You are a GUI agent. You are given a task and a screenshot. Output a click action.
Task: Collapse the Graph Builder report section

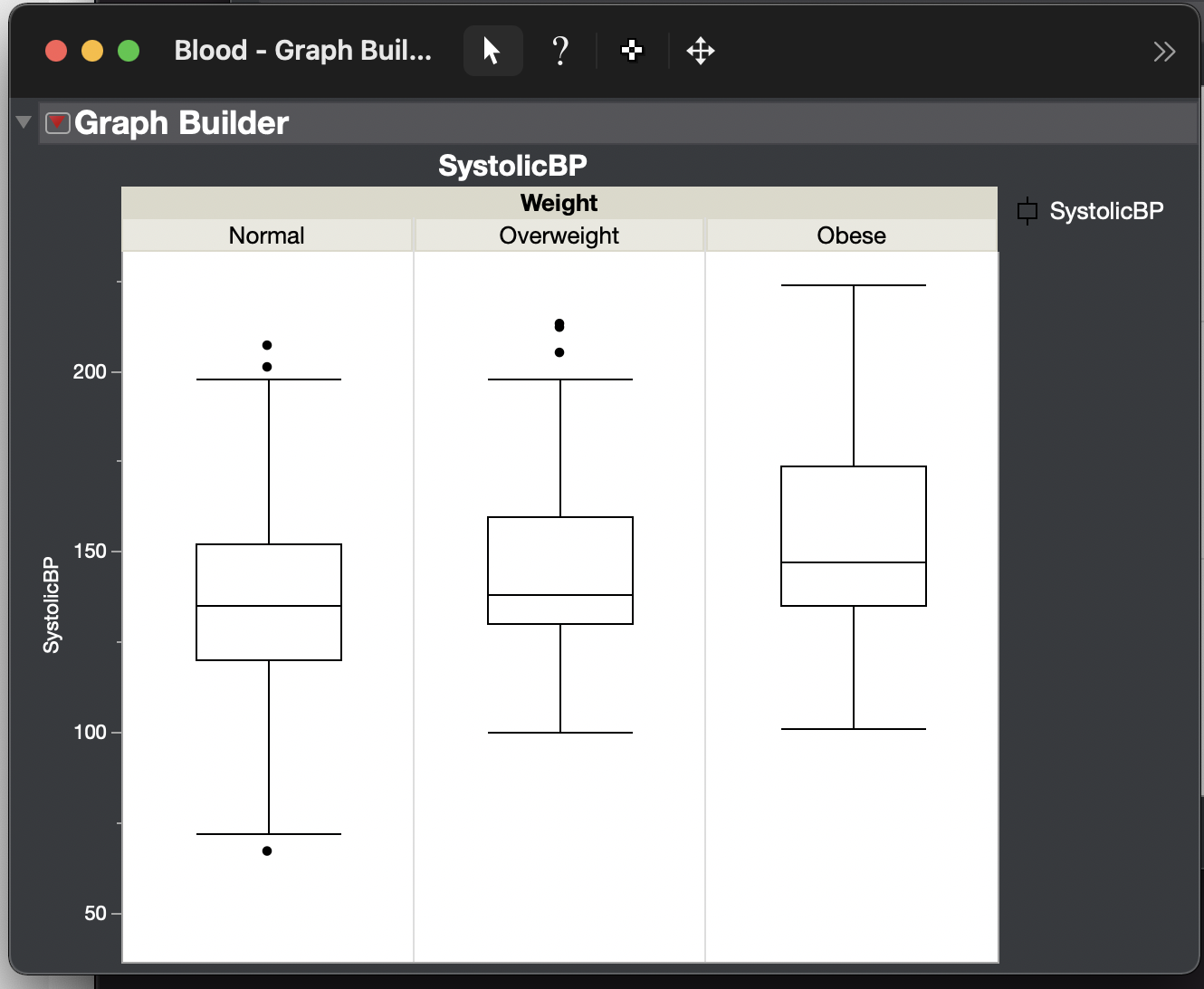(x=23, y=121)
